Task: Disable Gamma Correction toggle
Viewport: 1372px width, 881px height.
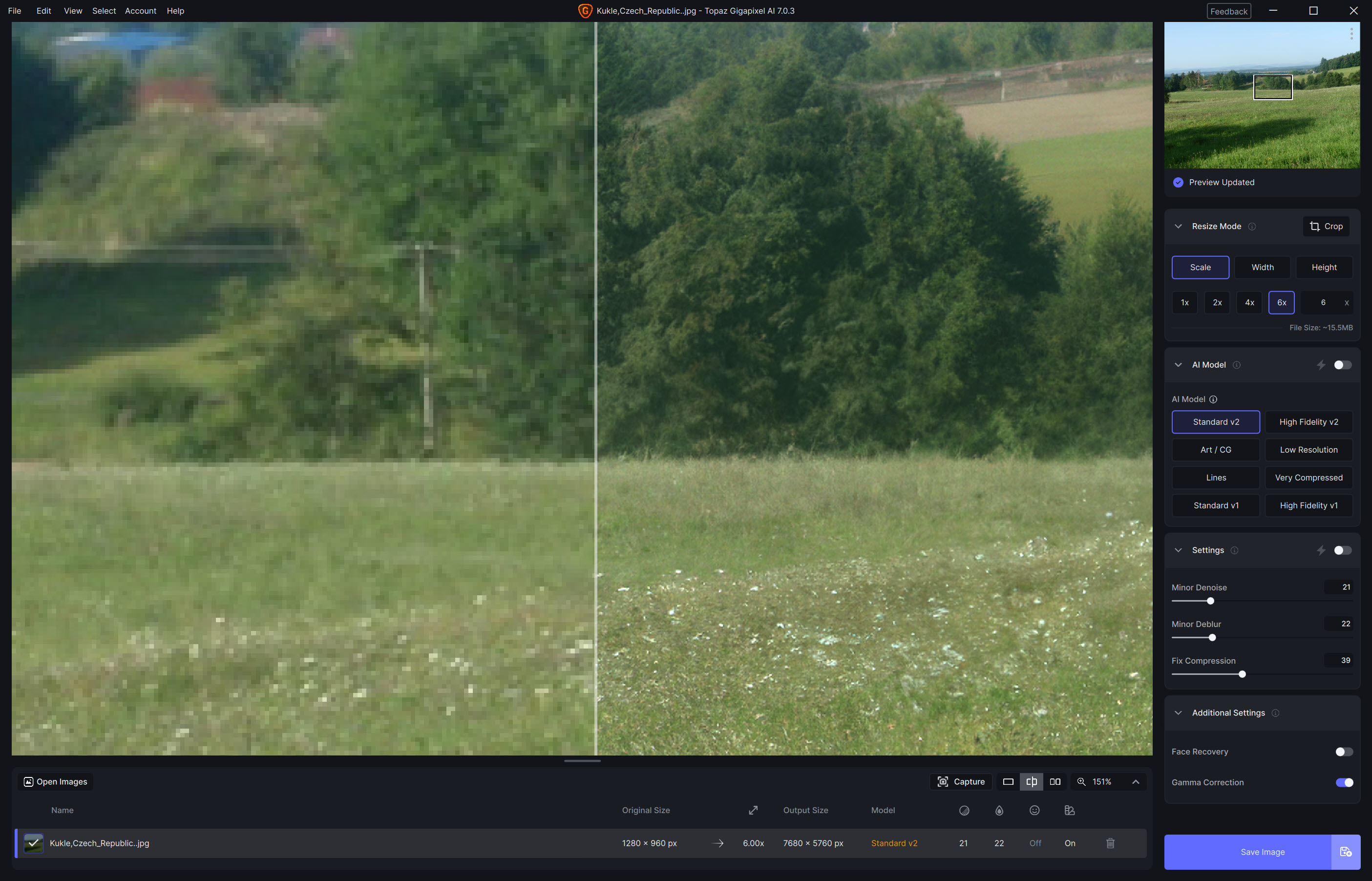Action: (x=1343, y=783)
